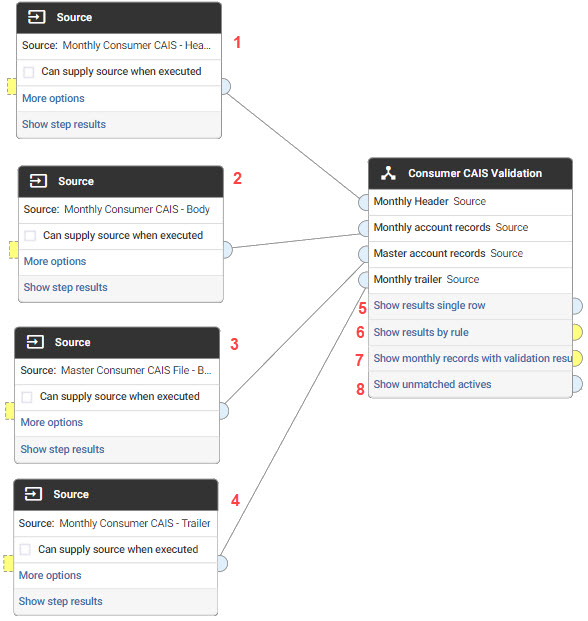The image size is (588, 621).
Task: Expand More options on the Header source step
Action: (53, 98)
